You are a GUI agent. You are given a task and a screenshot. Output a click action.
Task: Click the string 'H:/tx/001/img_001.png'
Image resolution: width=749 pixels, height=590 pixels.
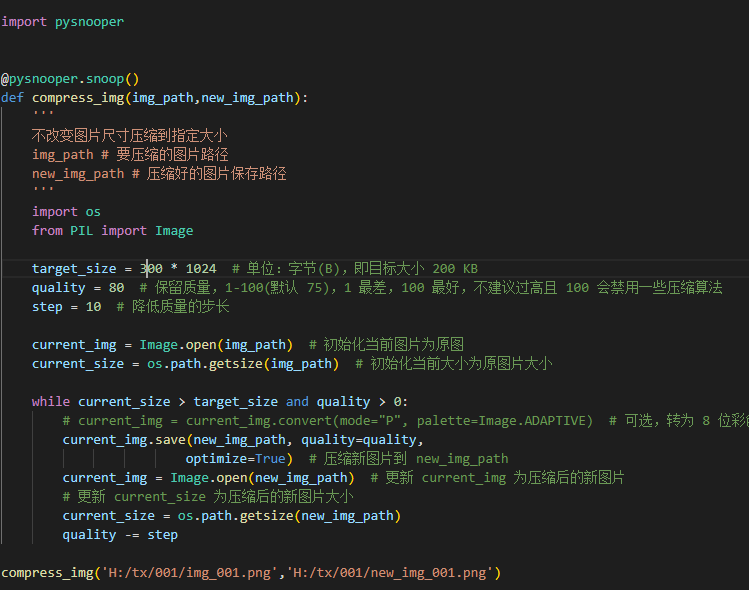(x=189, y=573)
